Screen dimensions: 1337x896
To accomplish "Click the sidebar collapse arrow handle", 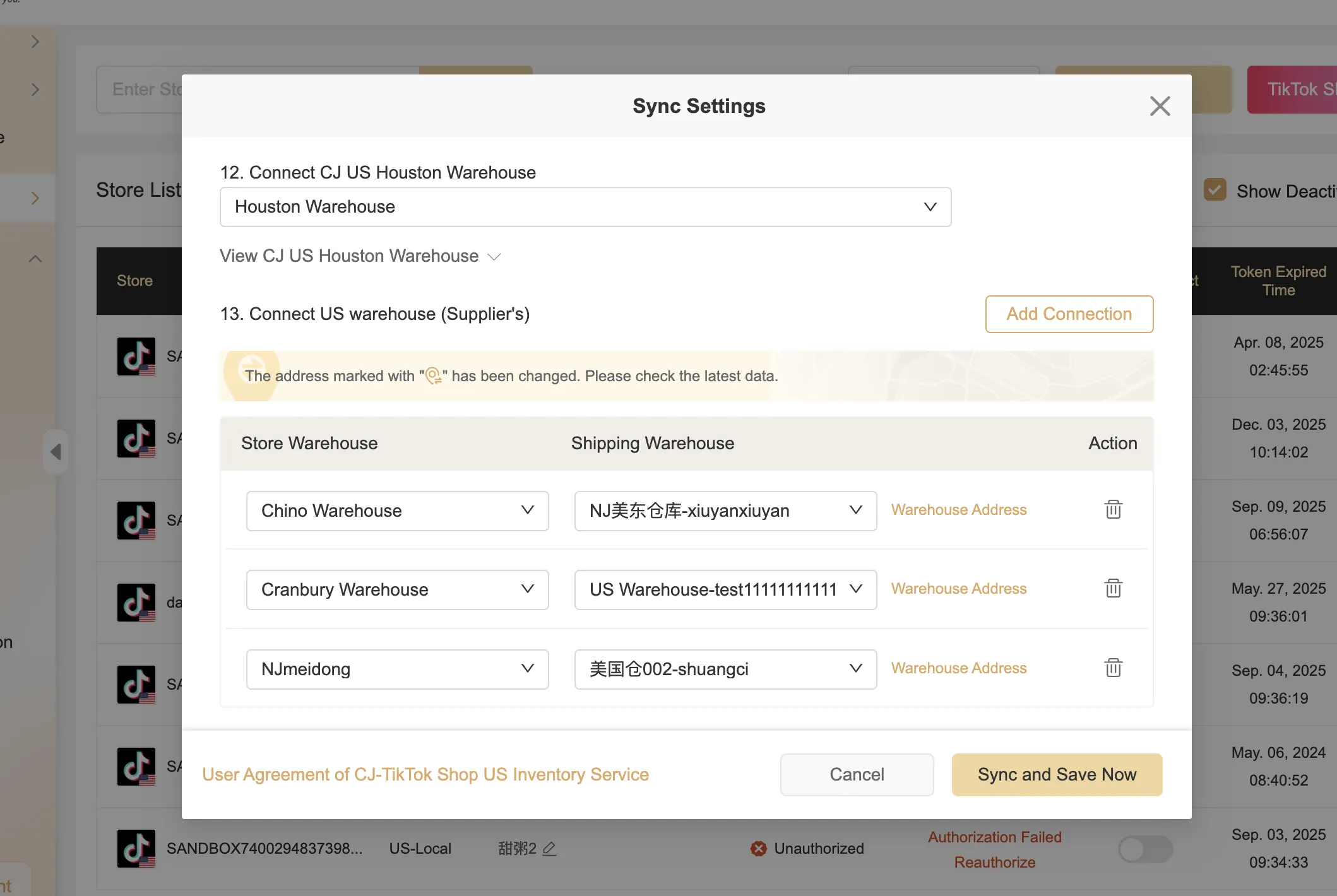I will coord(56,451).
